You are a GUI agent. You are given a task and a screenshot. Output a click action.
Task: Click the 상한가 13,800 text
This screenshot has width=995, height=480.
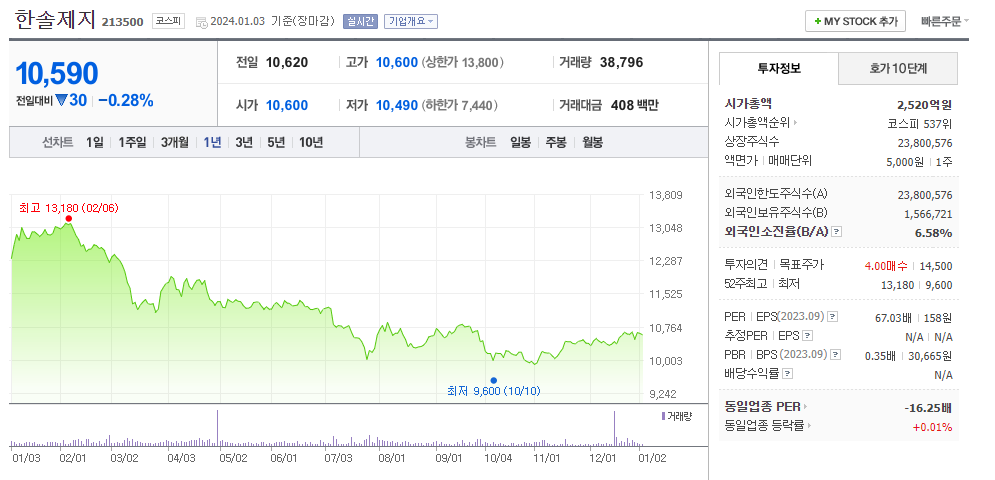click(463, 62)
